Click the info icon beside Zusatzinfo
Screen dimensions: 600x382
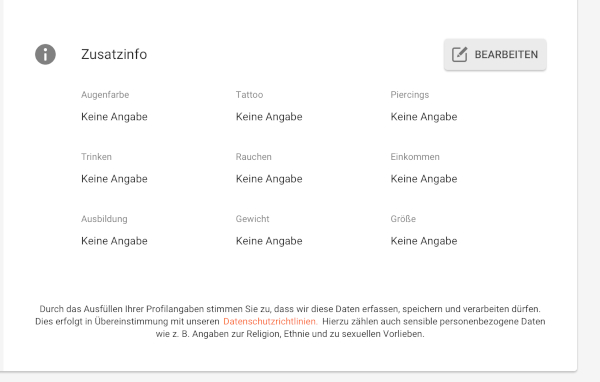[46, 54]
